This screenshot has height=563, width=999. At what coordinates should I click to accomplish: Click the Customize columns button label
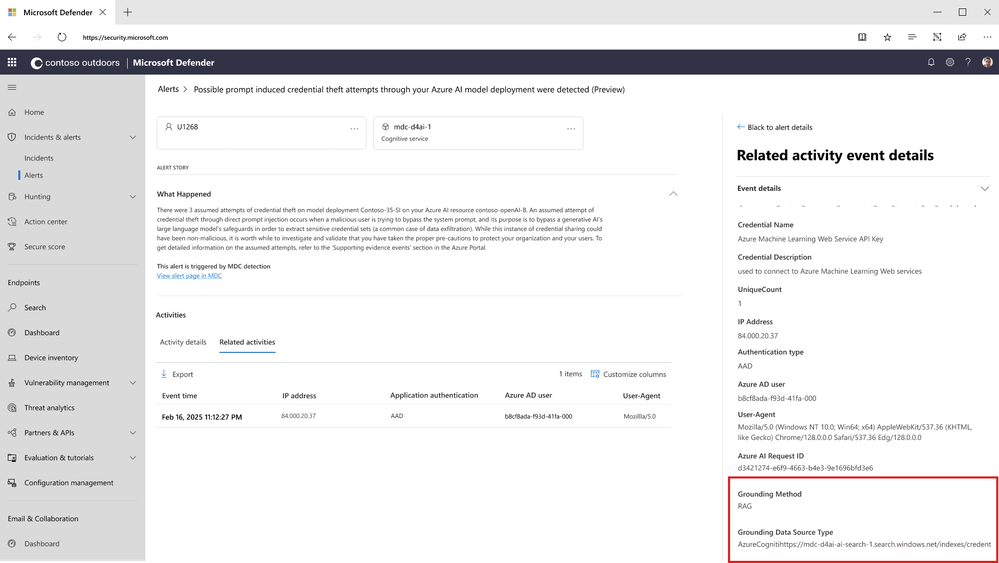[635, 374]
